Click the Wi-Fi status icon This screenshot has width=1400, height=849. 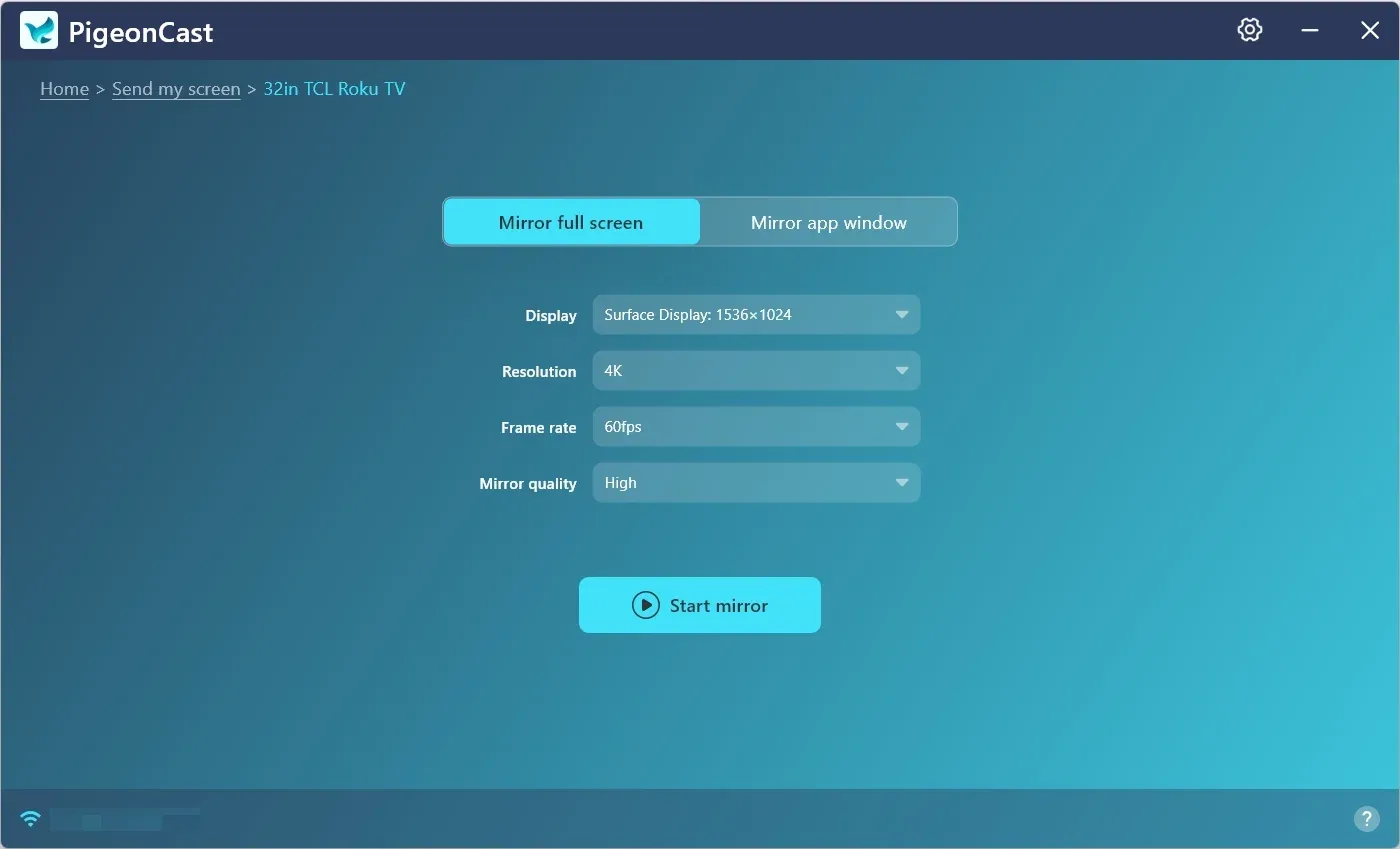31,819
